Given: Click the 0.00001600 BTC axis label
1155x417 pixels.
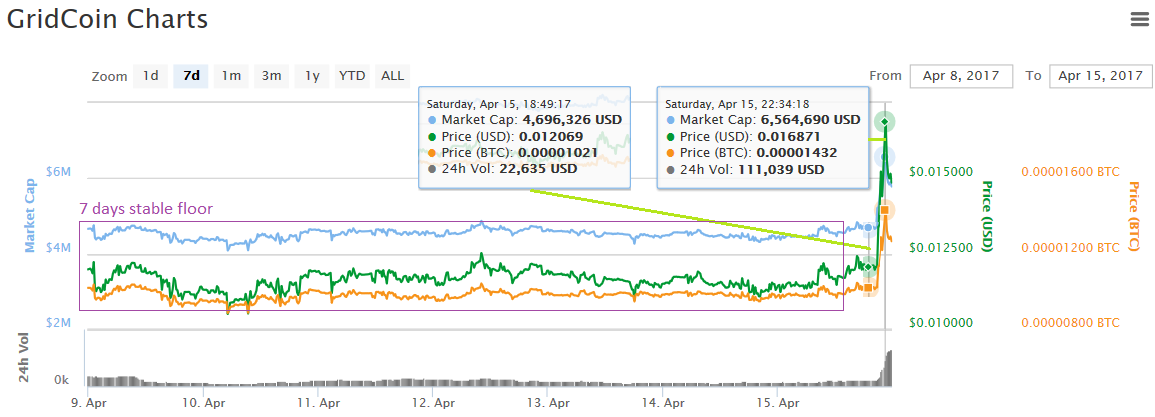Looking at the screenshot, I should (1070, 172).
